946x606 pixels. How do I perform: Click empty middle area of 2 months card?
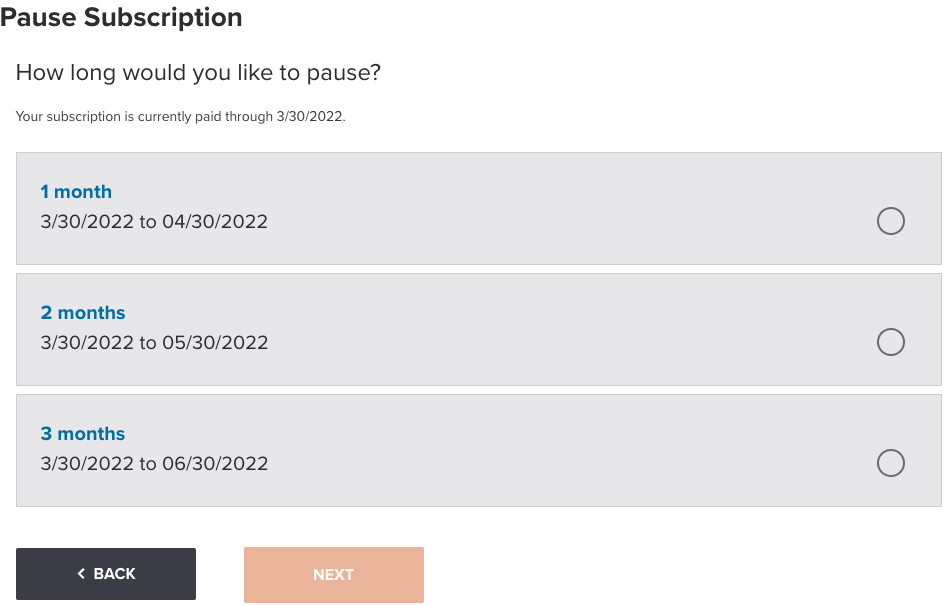560,329
